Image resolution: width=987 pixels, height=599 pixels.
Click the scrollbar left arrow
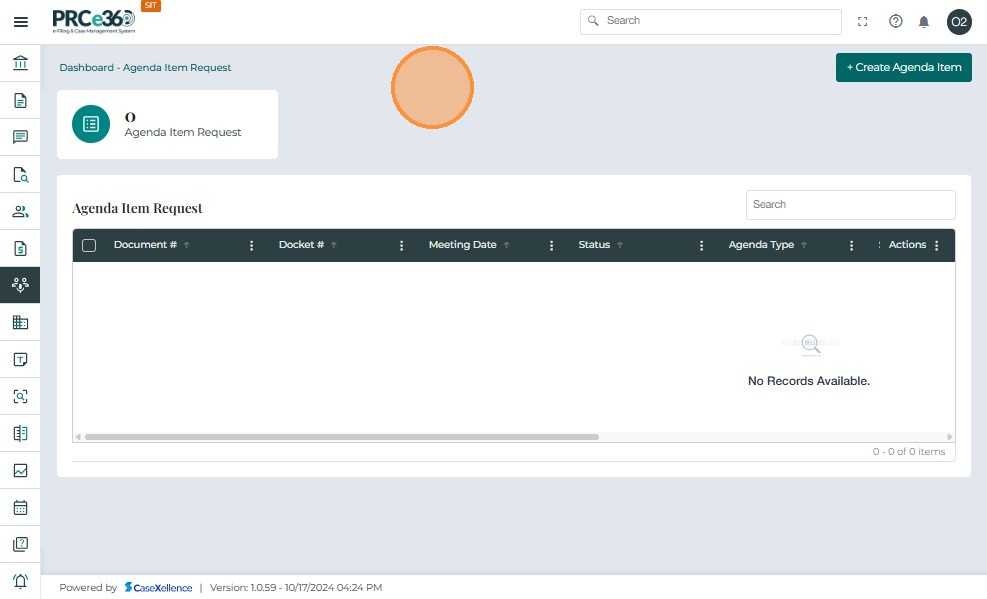tap(78, 437)
